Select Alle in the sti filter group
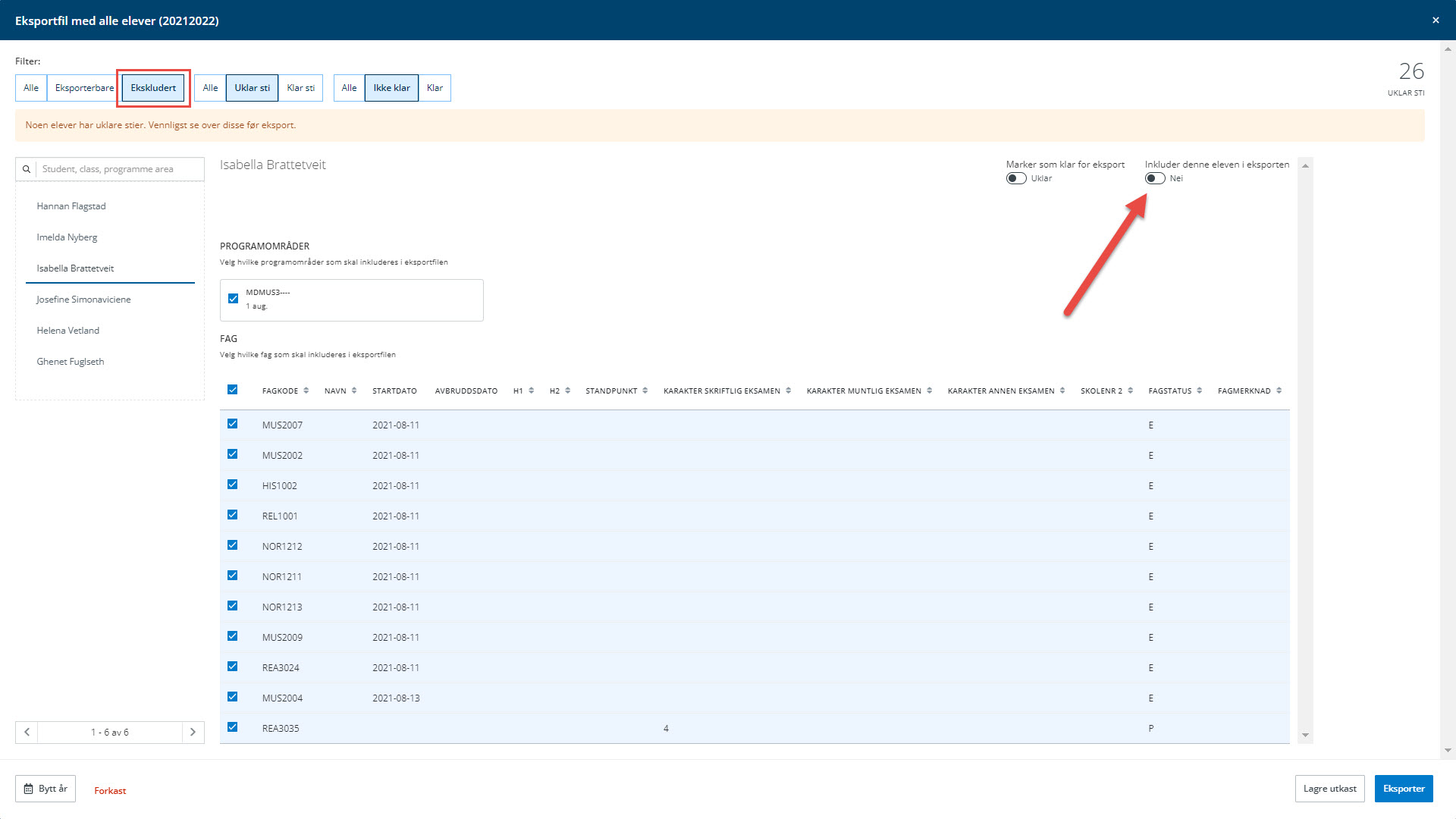The height and width of the screenshot is (819, 1456). [210, 88]
